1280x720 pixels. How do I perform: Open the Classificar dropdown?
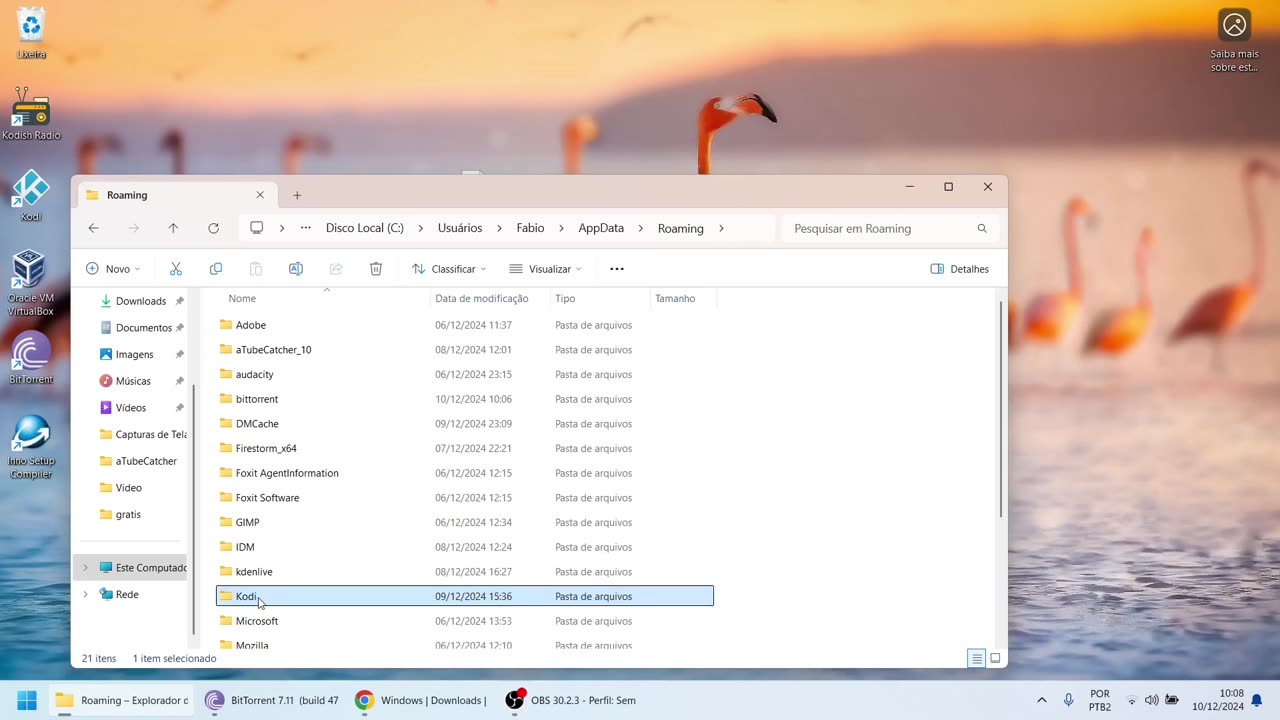(449, 269)
